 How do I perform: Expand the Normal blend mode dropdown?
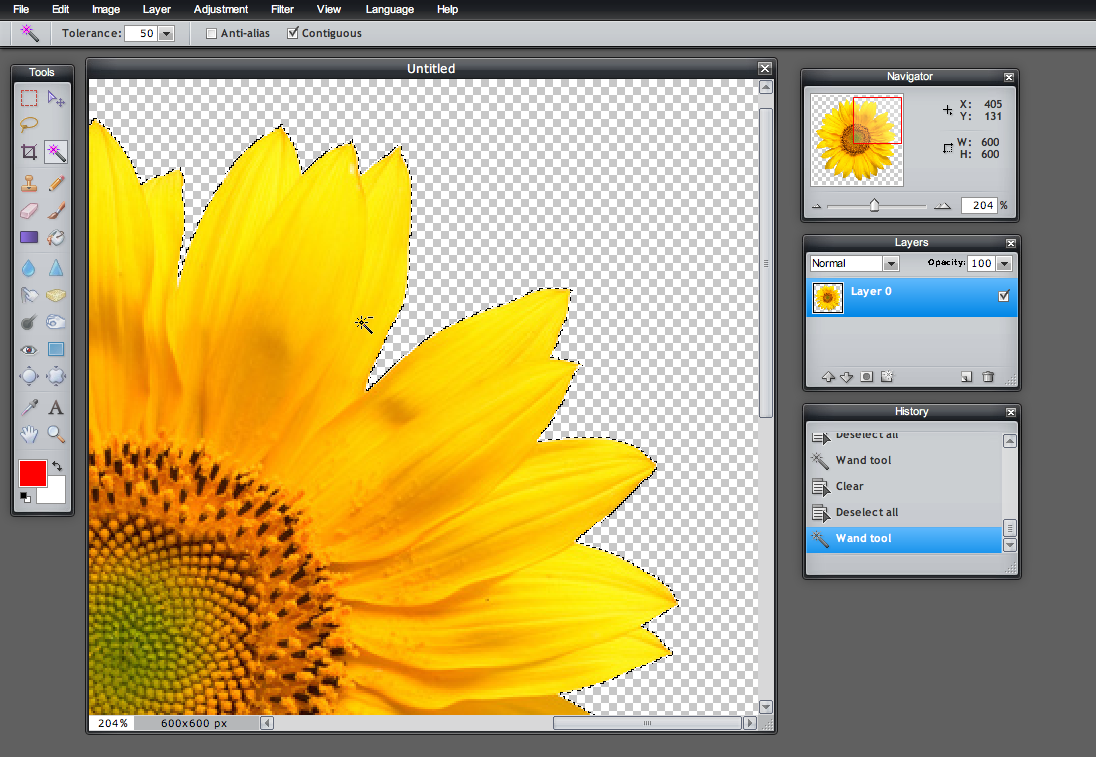click(890, 264)
